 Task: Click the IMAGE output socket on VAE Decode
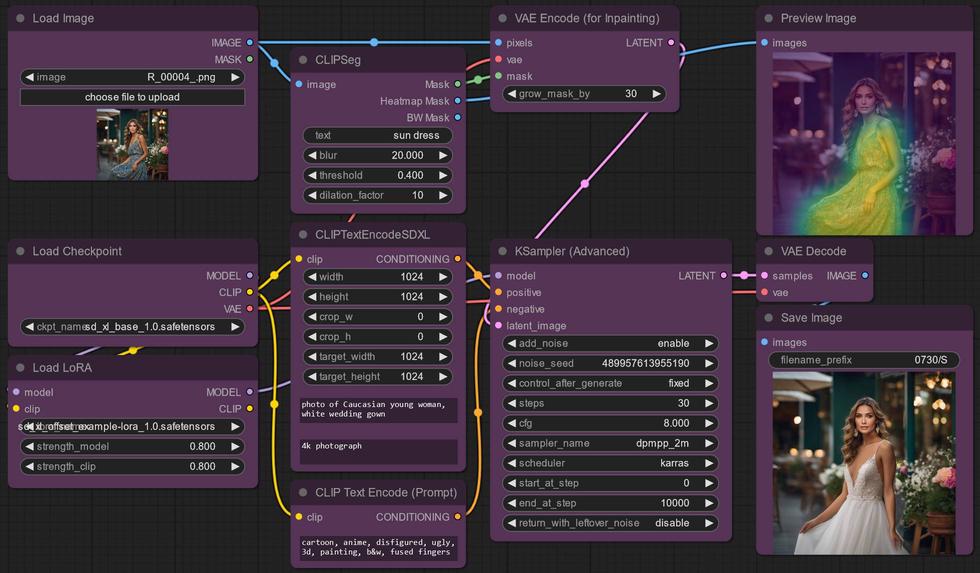[x=865, y=276]
